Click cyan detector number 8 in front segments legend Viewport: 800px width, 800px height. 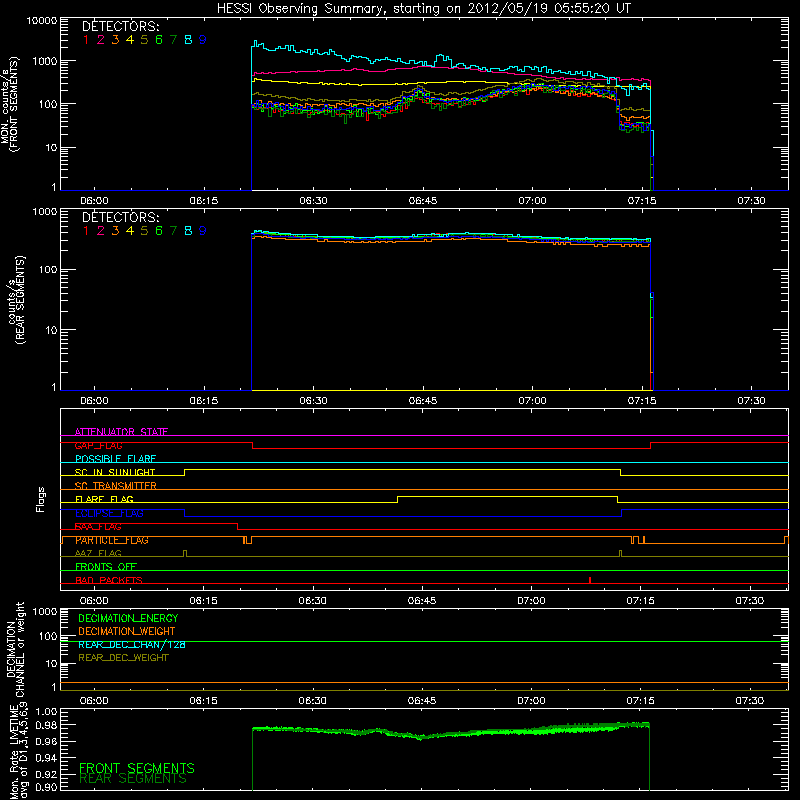pyautogui.click(x=188, y=40)
